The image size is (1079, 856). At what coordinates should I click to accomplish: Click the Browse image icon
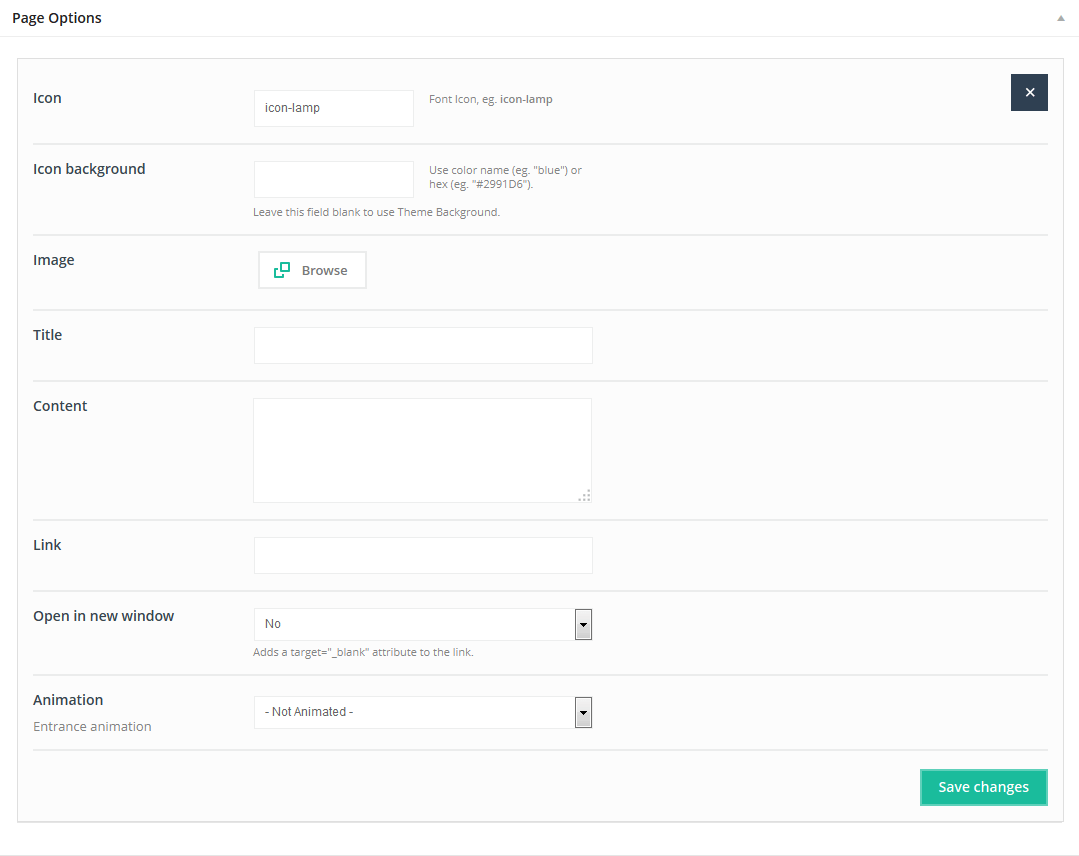pyautogui.click(x=282, y=270)
